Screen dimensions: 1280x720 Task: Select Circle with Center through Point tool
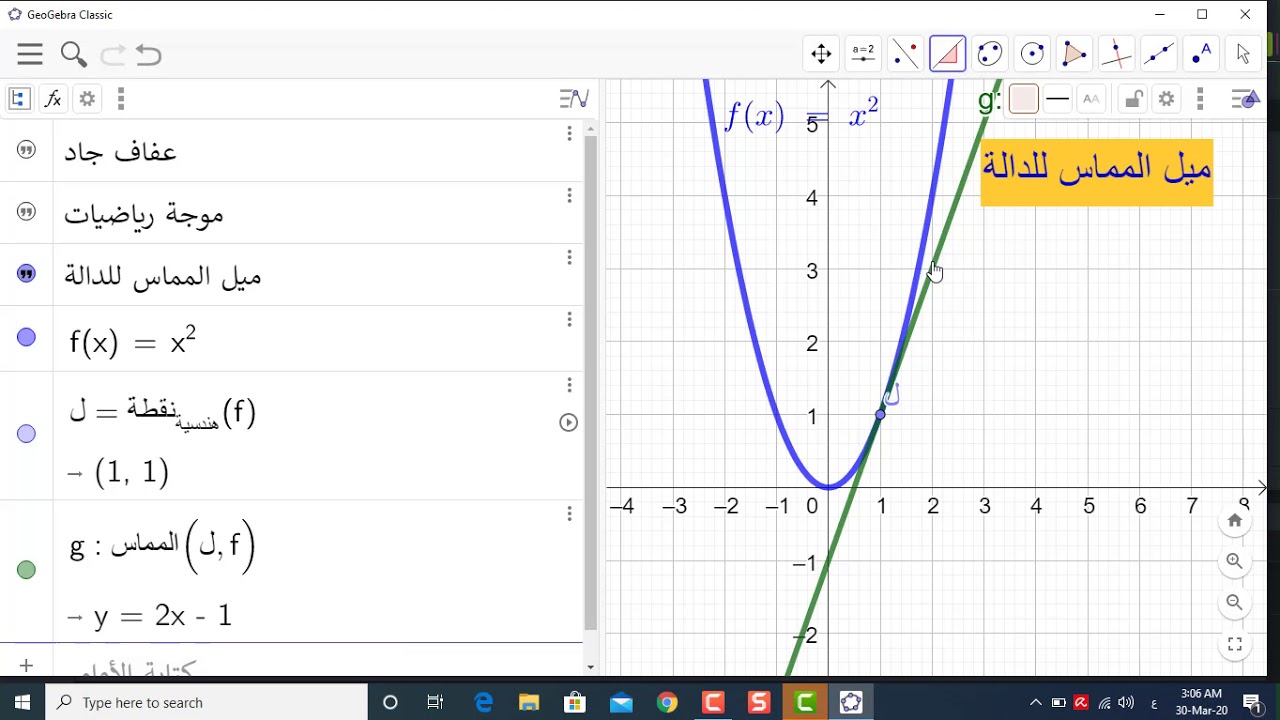click(x=1032, y=54)
